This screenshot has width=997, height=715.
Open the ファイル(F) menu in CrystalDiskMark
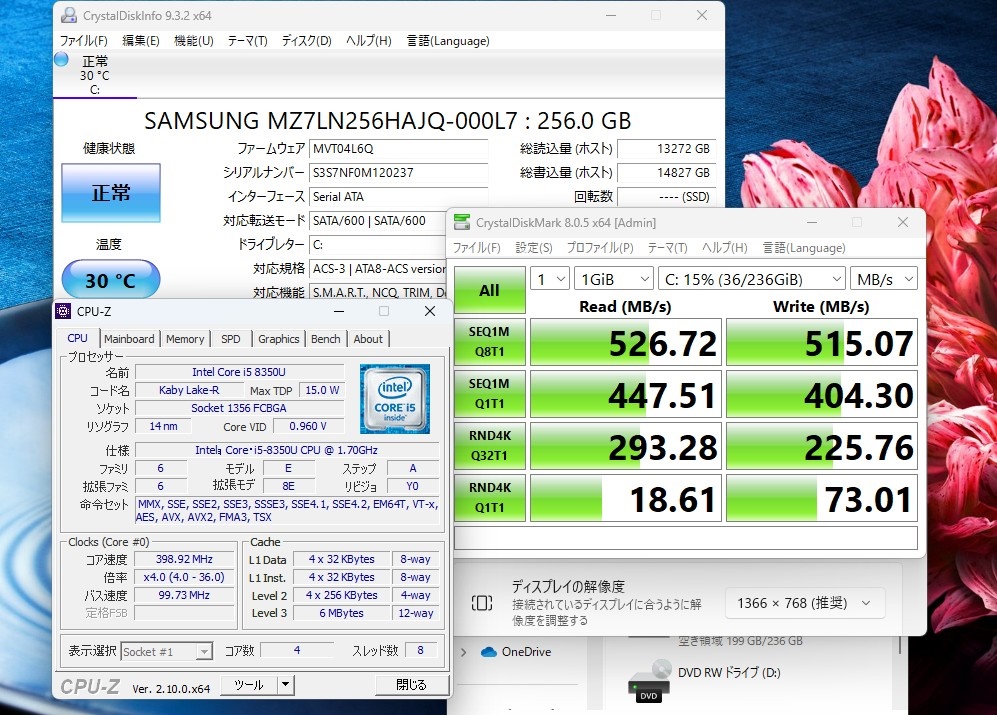476,247
